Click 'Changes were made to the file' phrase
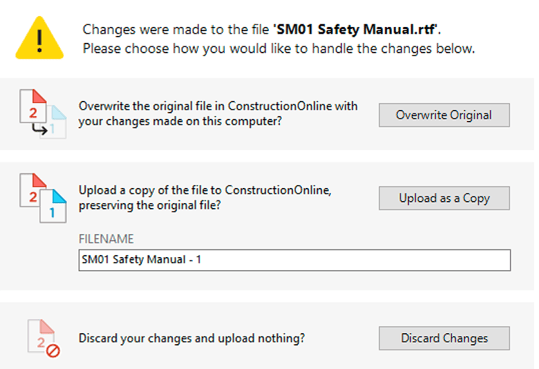This screenshot has height=369, width=539. [x=176, y=29]
